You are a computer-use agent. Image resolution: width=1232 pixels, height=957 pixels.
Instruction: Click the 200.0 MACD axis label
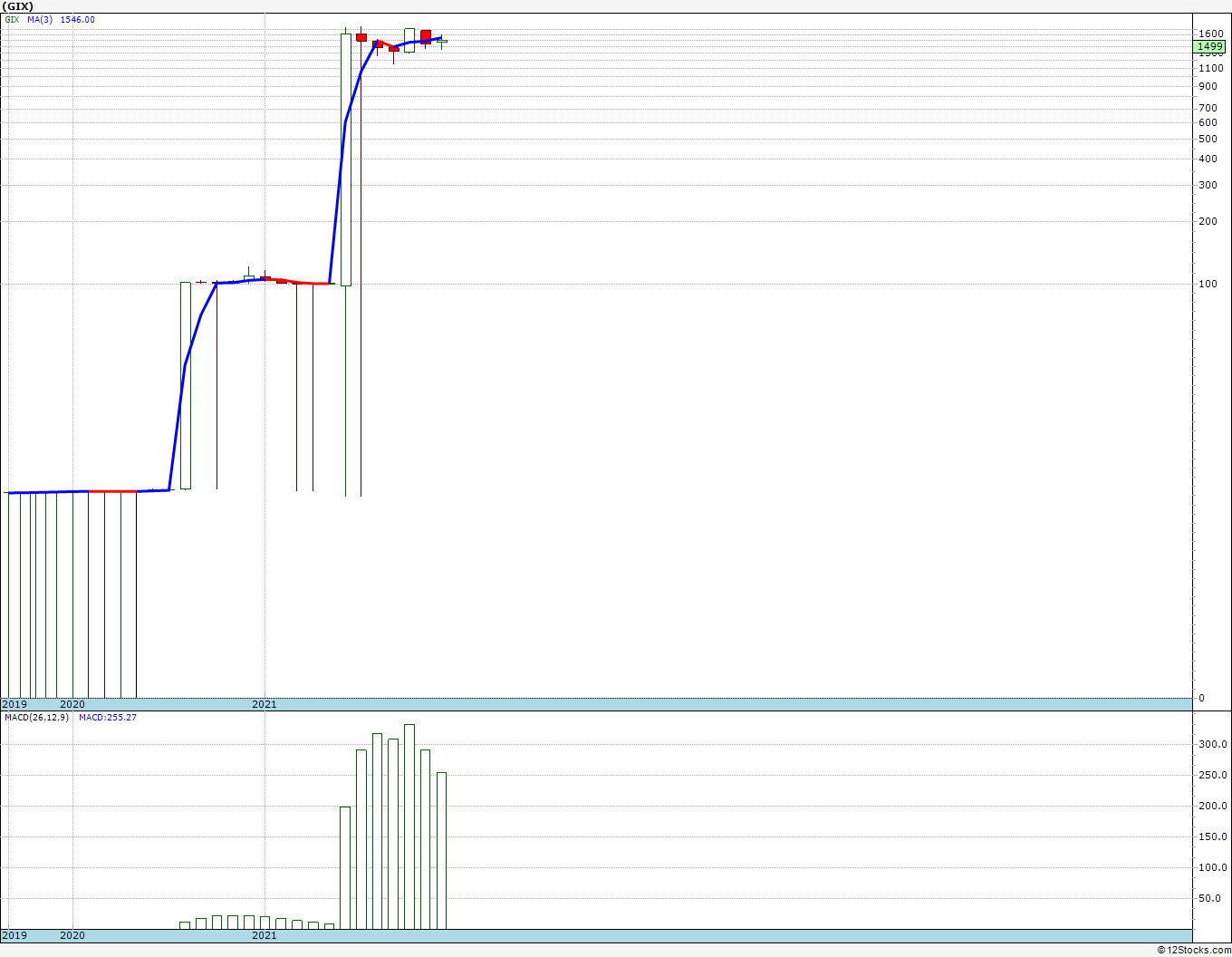1213,806
